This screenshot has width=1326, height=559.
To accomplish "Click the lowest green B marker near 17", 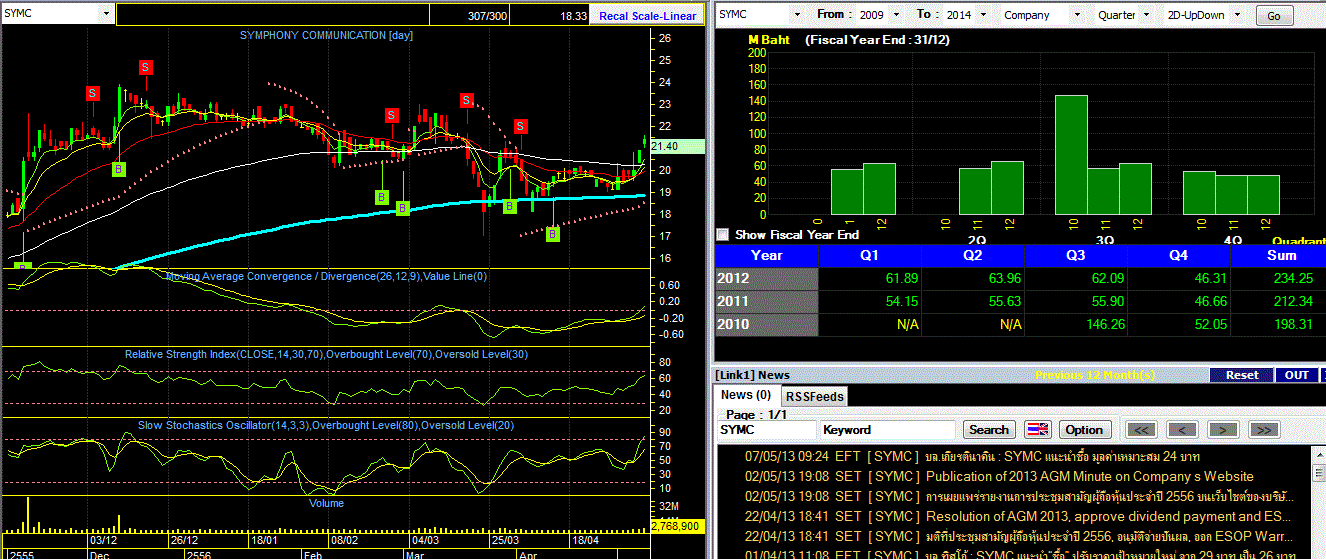I will (552, 234).
